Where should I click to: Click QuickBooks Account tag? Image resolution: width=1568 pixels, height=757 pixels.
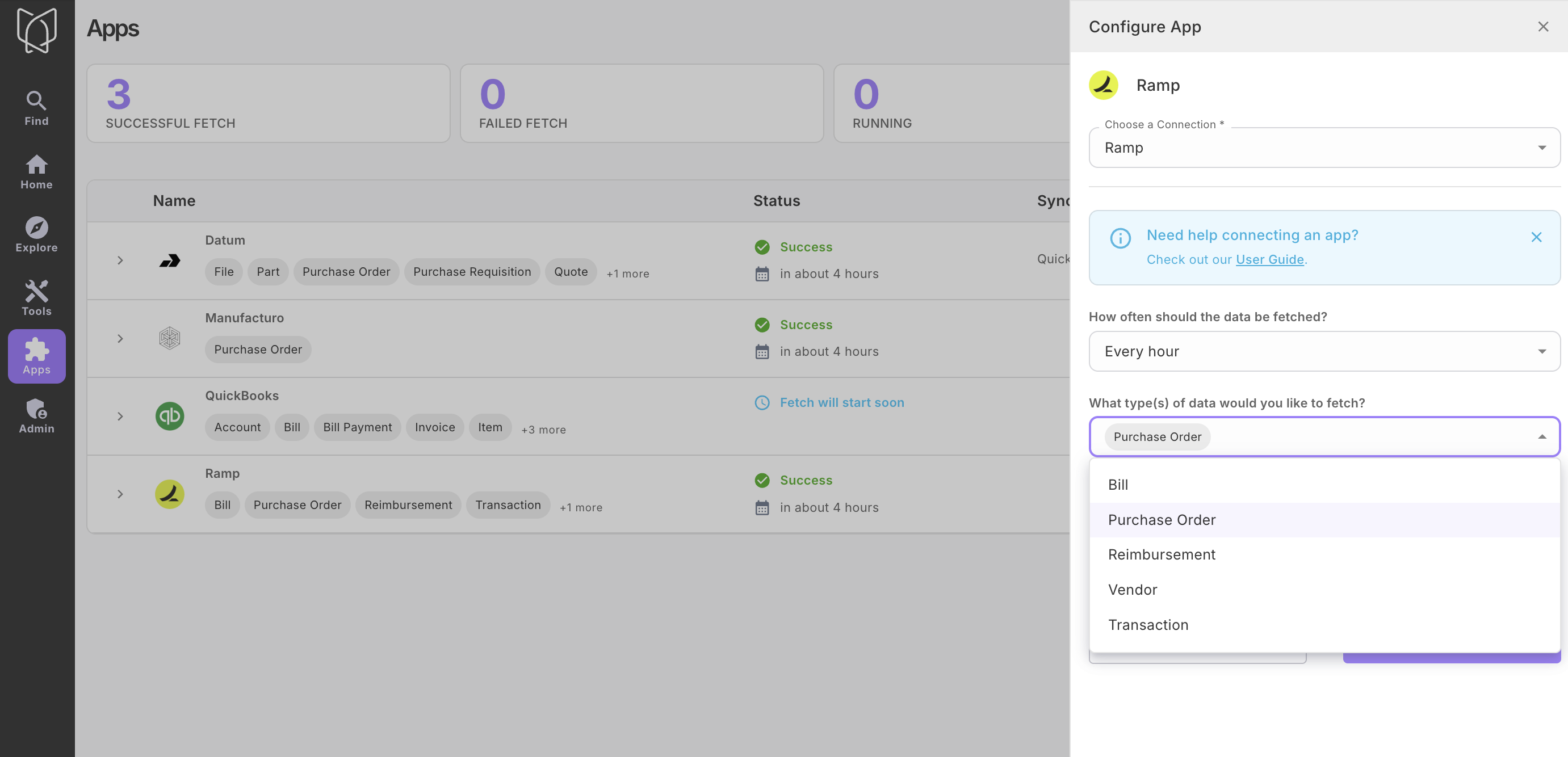click(237, 428)
